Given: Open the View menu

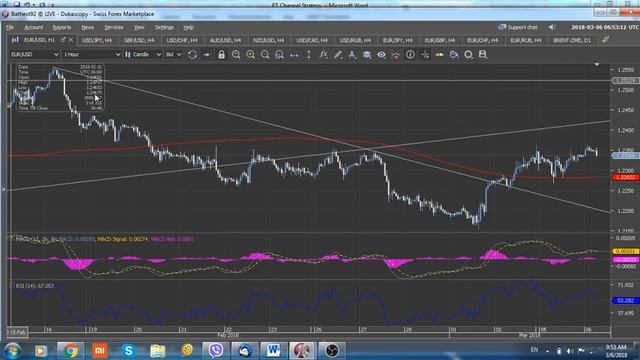Looking at the screenshot, I should click(x=139, y=27).
